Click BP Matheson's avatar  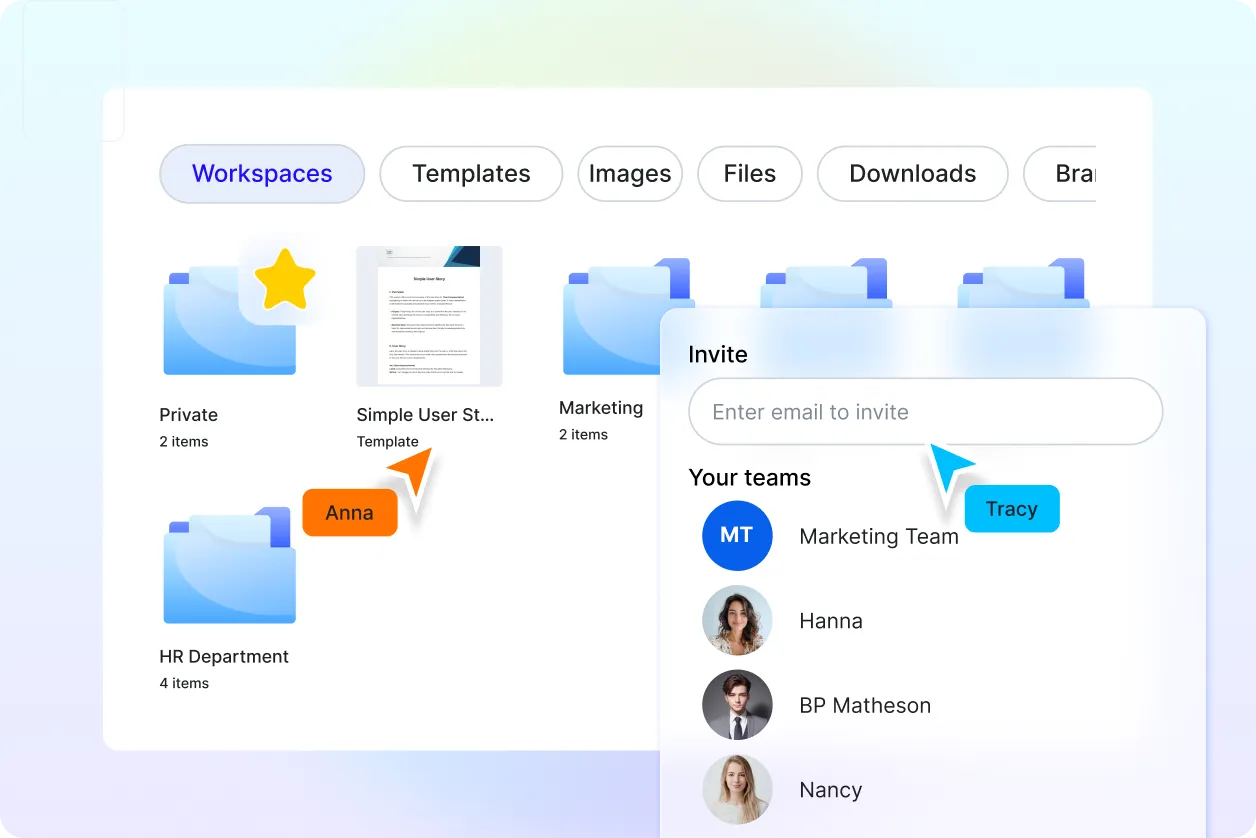(738, 705)
